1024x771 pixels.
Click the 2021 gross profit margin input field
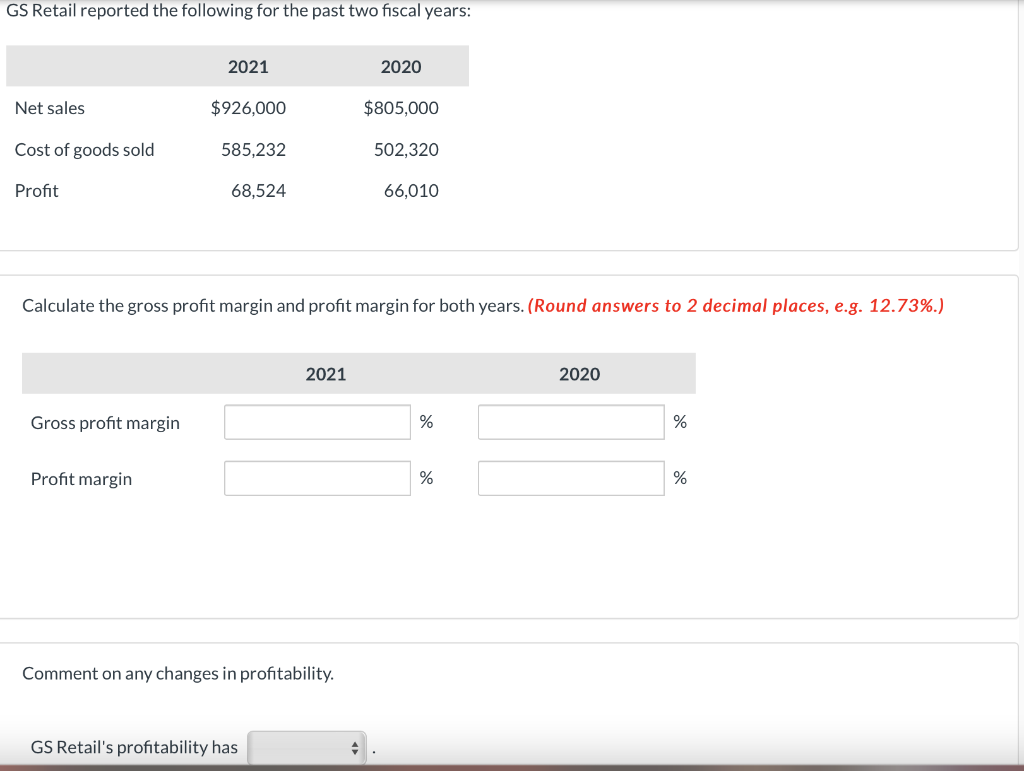point(317,422)
